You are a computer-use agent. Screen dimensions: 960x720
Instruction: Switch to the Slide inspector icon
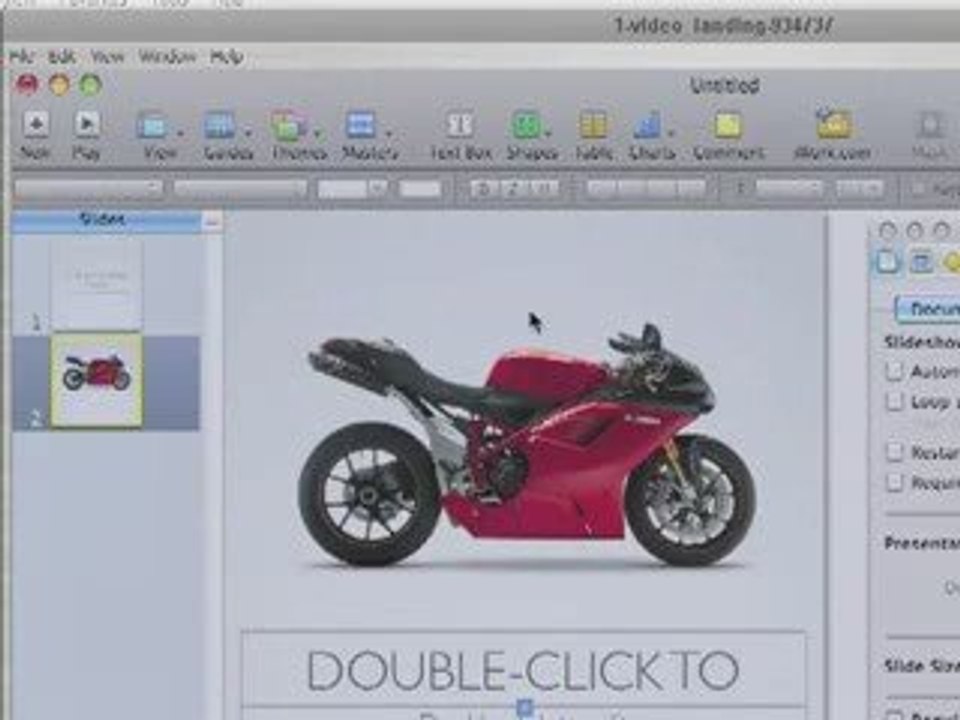pos(921,262)
